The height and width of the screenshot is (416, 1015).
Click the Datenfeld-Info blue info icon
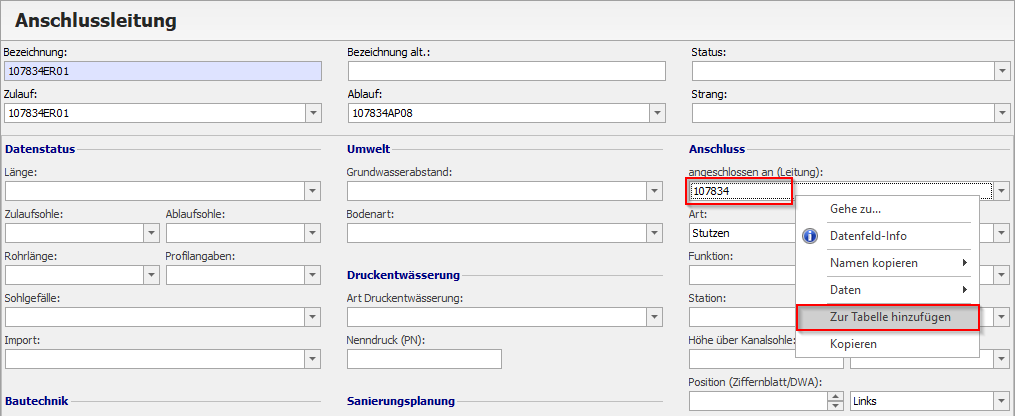811,236
